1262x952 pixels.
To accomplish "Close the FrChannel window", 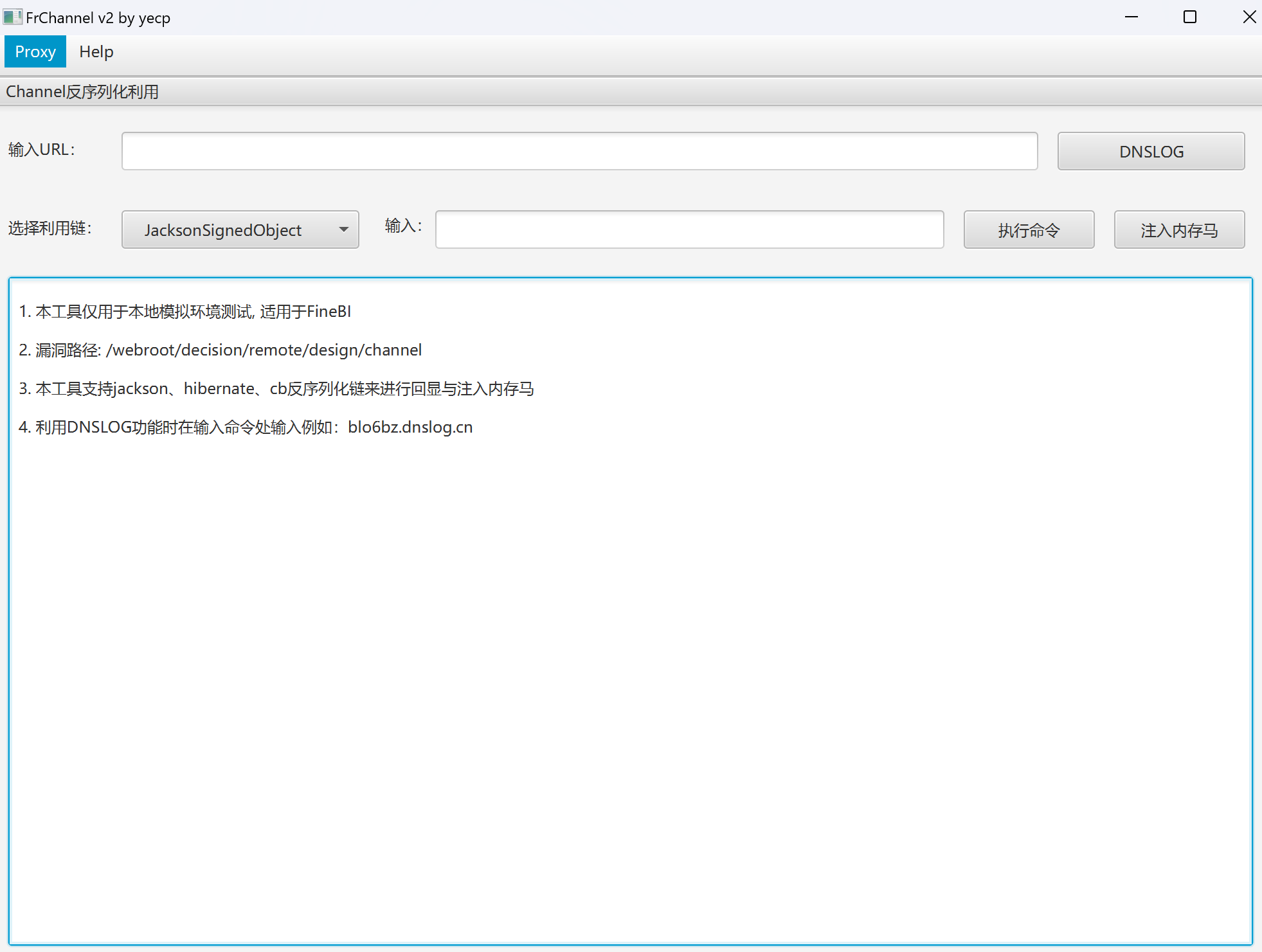I will (x=1249, y=17).
